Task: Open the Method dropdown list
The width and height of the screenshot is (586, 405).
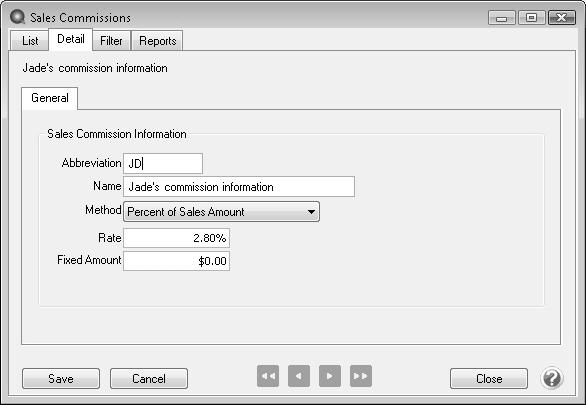Action: (311, 212)
